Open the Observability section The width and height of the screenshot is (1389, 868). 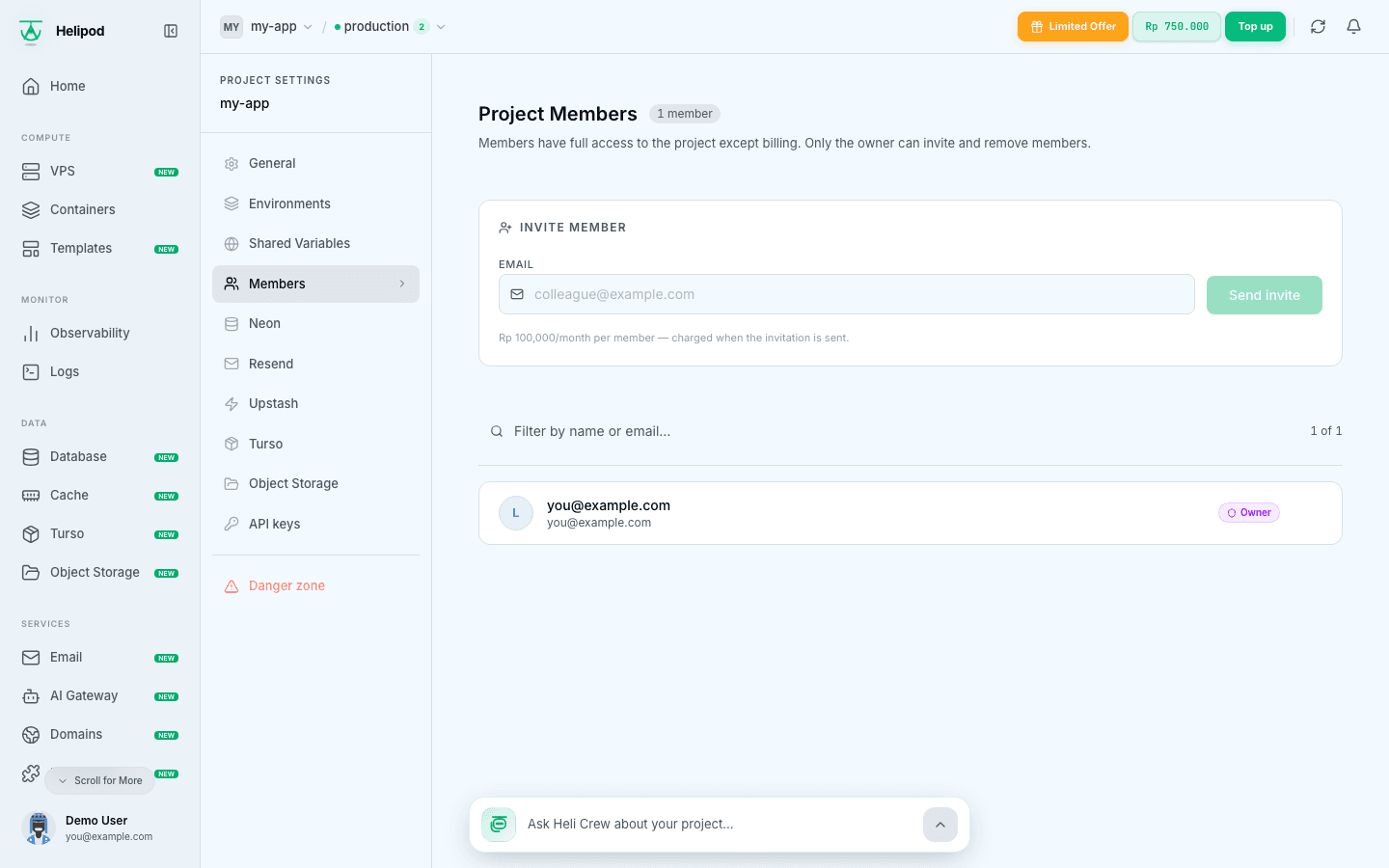coord(99,333)
